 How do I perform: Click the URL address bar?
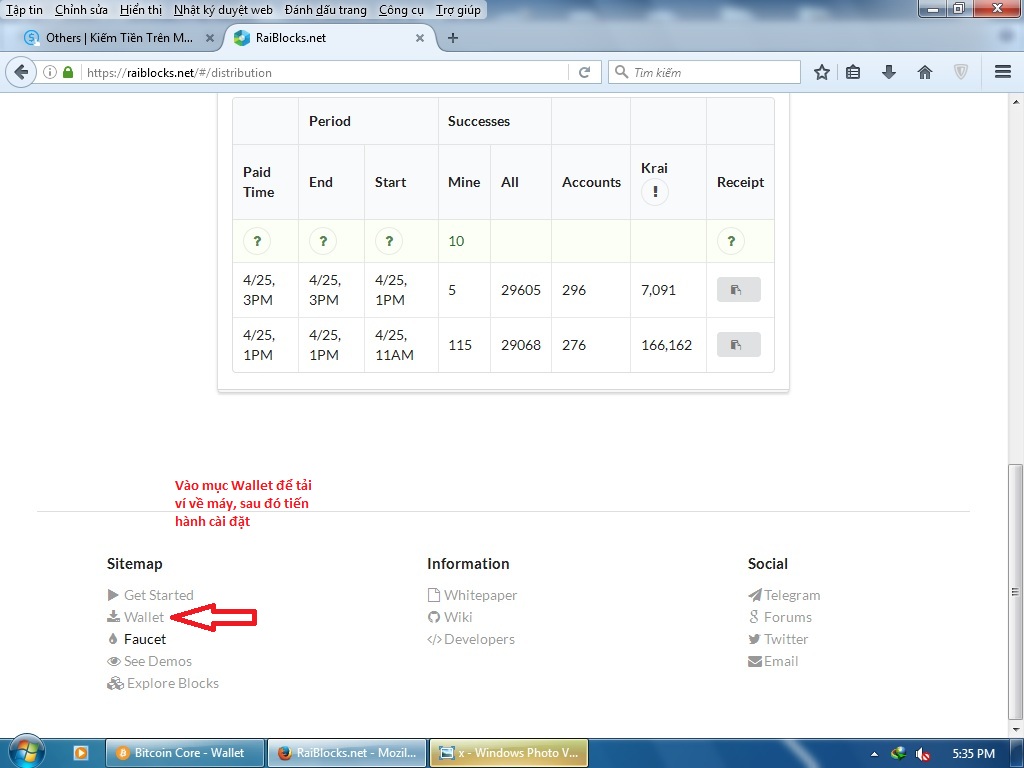(x=325, y=72)
